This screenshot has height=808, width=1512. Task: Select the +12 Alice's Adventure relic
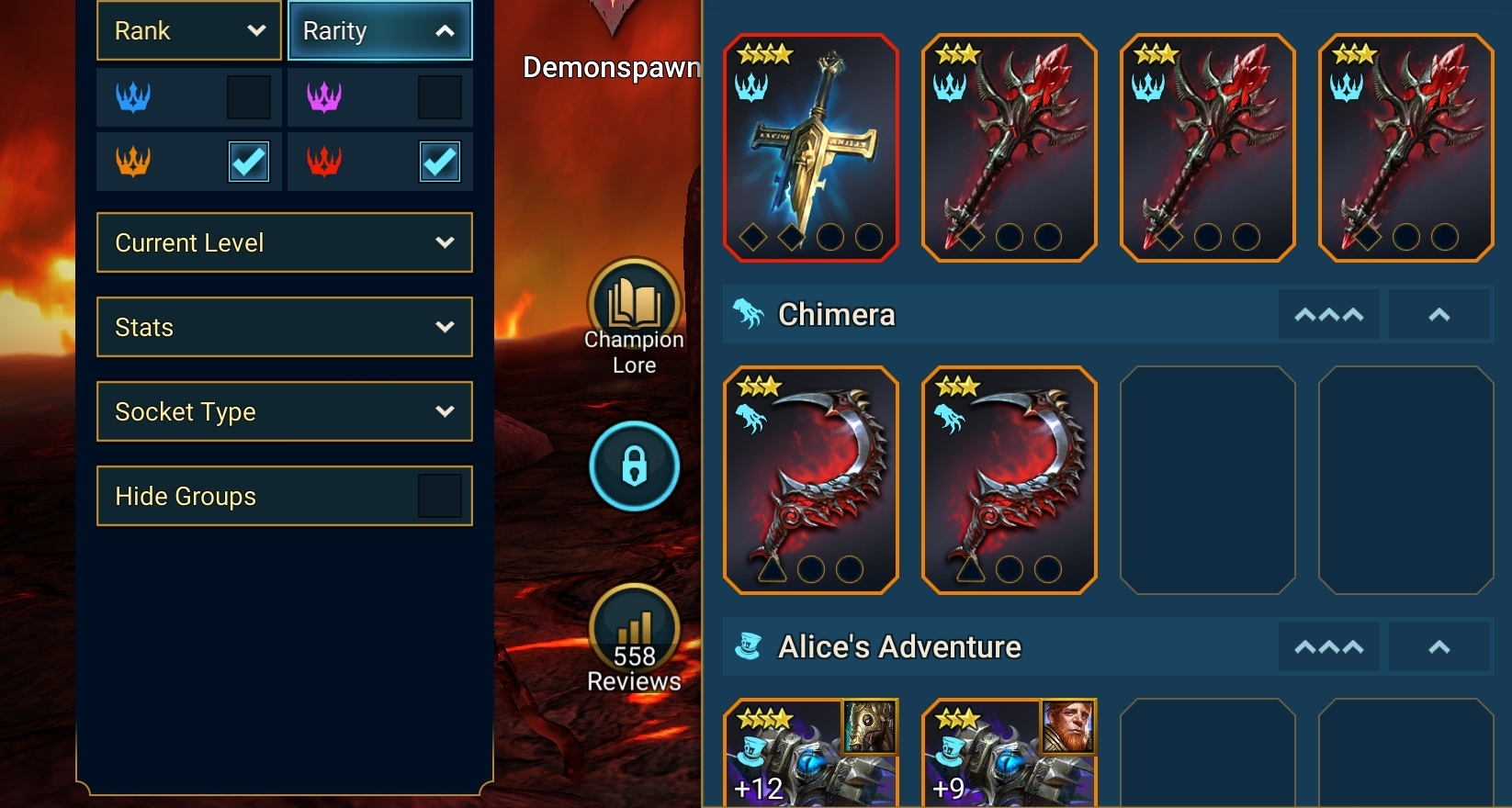pyautogui.click(x=811, y=753)
